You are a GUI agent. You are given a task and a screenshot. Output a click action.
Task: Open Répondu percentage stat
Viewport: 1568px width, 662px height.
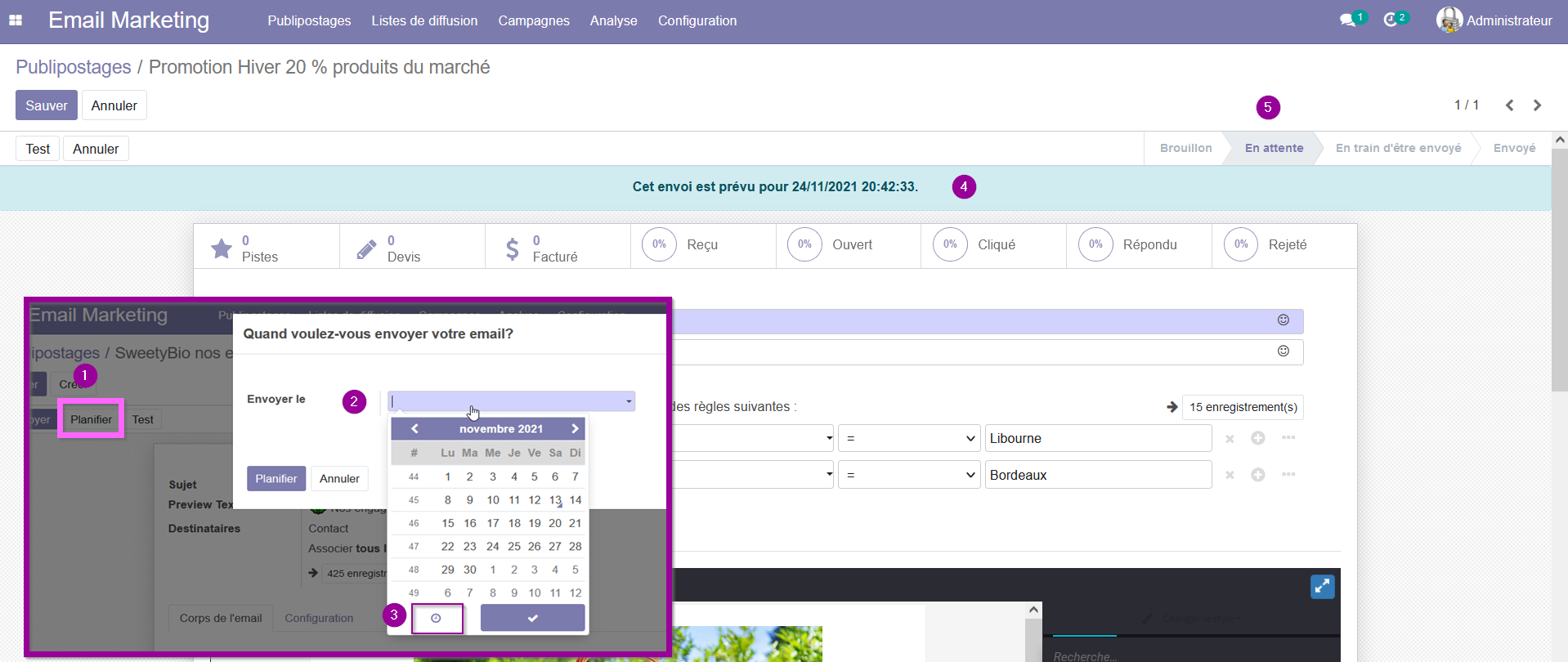(1139, 247)
